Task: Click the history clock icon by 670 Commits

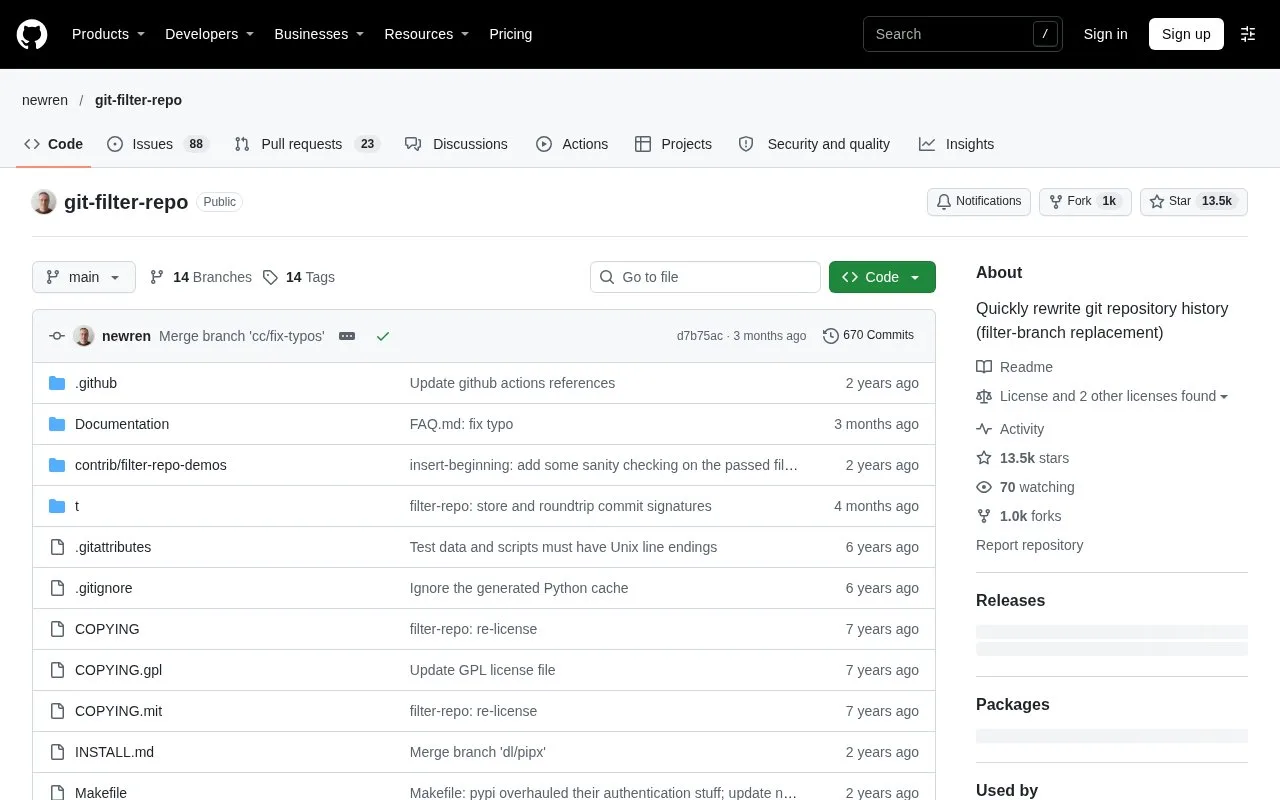Action: 830,336
